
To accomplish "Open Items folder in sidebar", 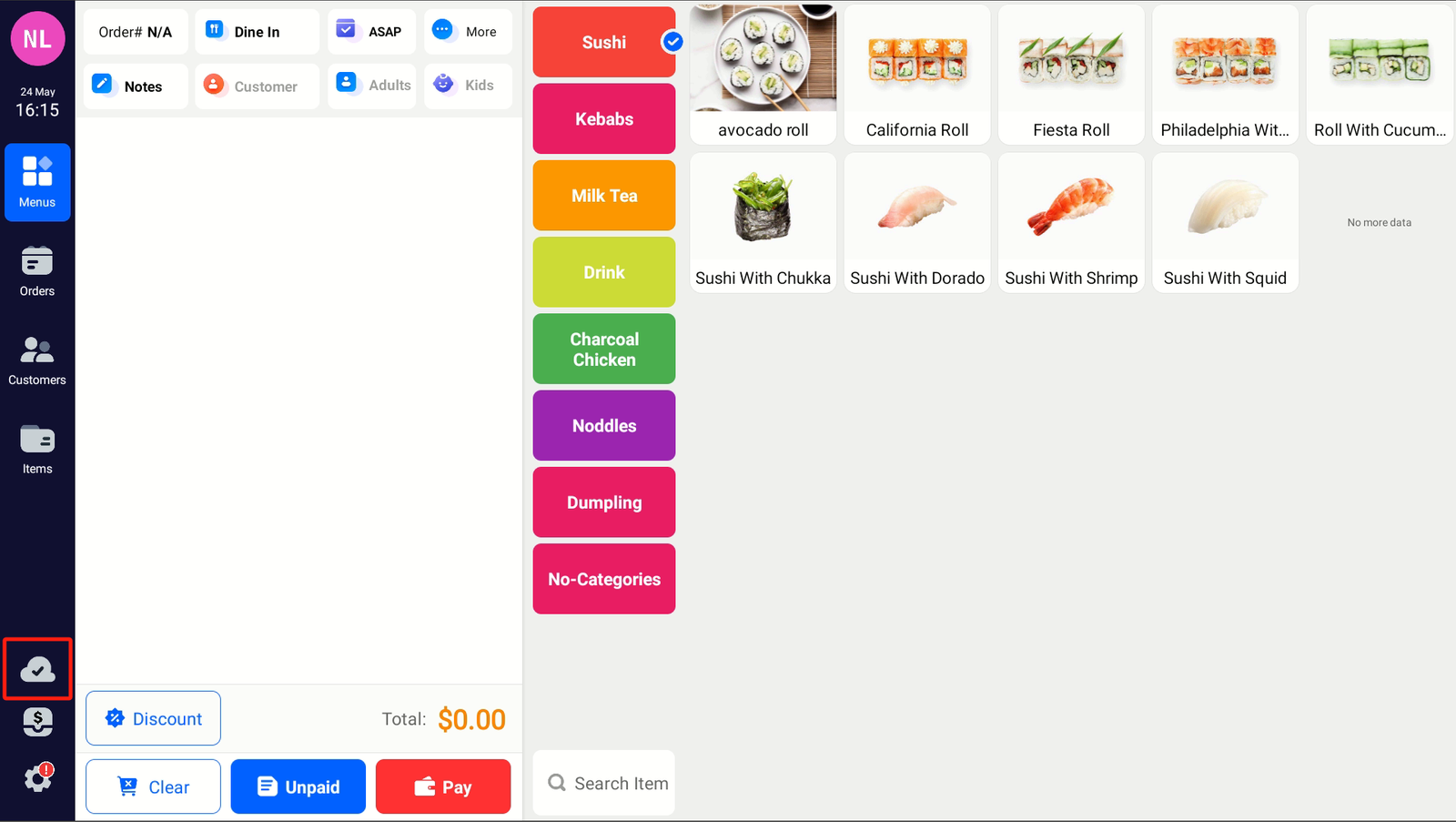I will click(x=37, y=449).
